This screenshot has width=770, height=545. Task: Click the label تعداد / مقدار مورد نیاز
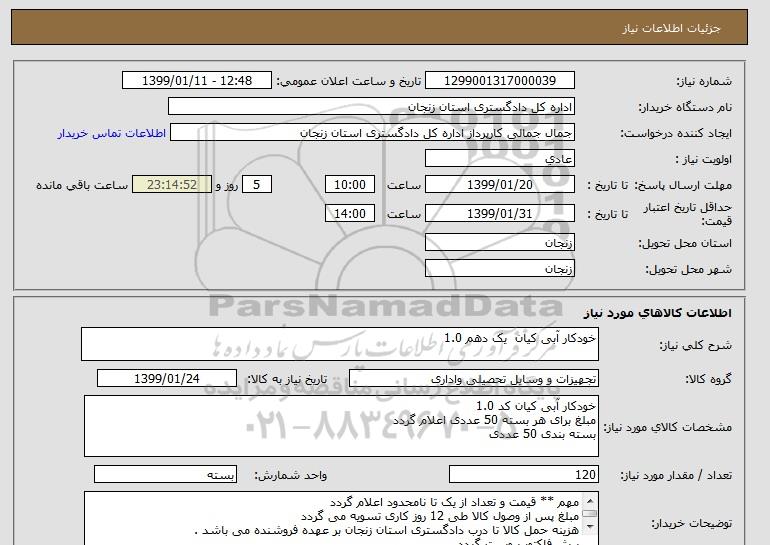(676, 475)
